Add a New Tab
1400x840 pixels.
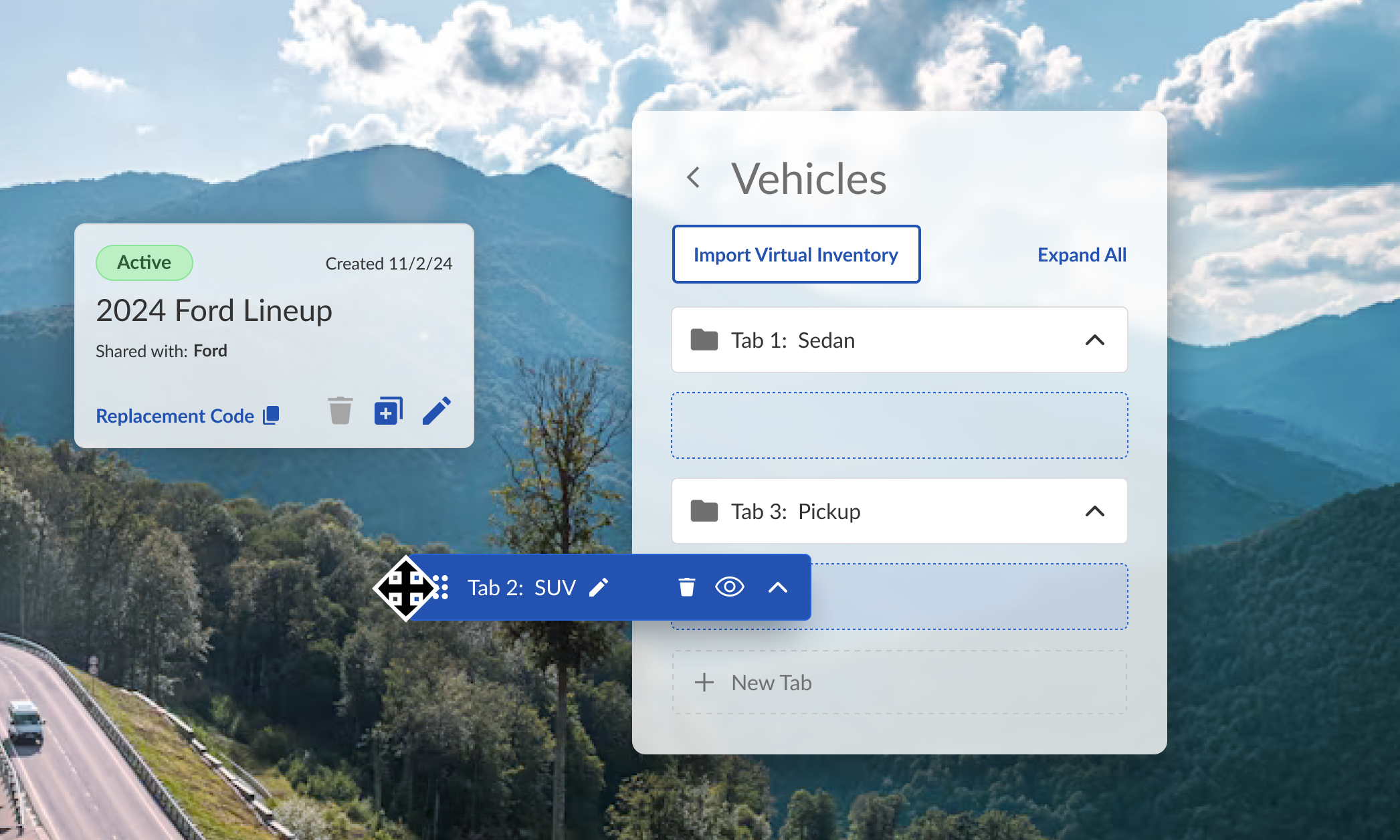click(x=899, y=682)
